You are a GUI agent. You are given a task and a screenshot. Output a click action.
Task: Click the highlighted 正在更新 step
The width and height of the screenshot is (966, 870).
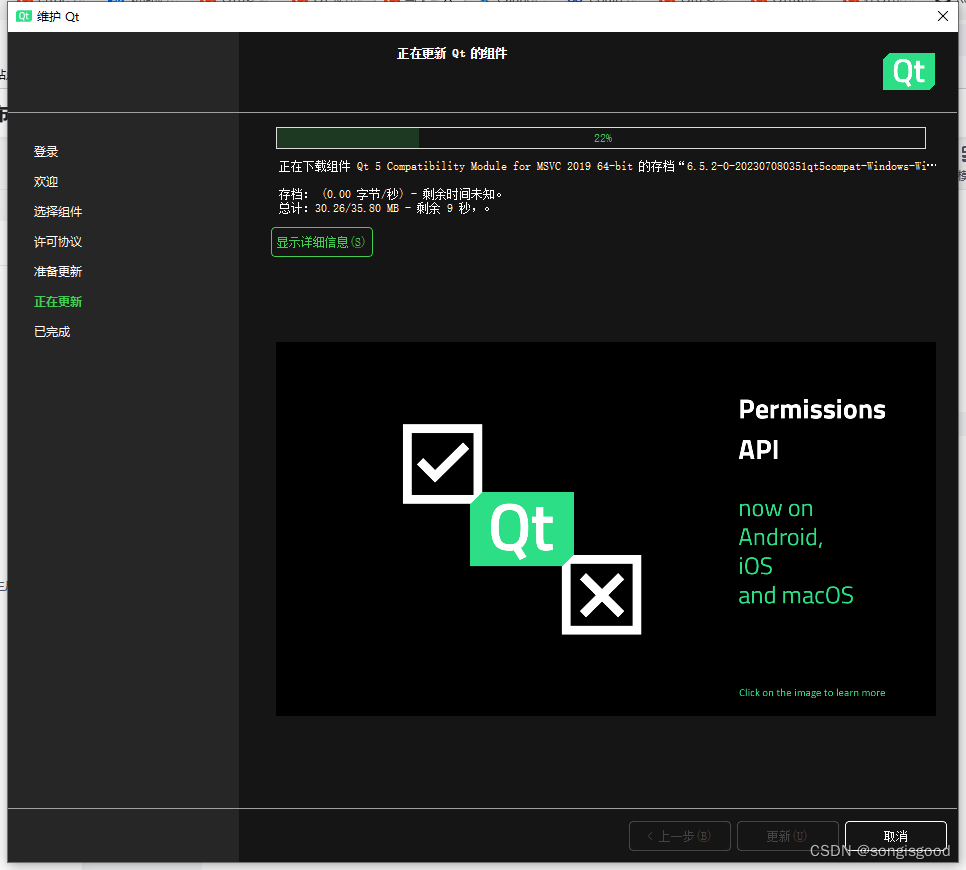(57, 301)
